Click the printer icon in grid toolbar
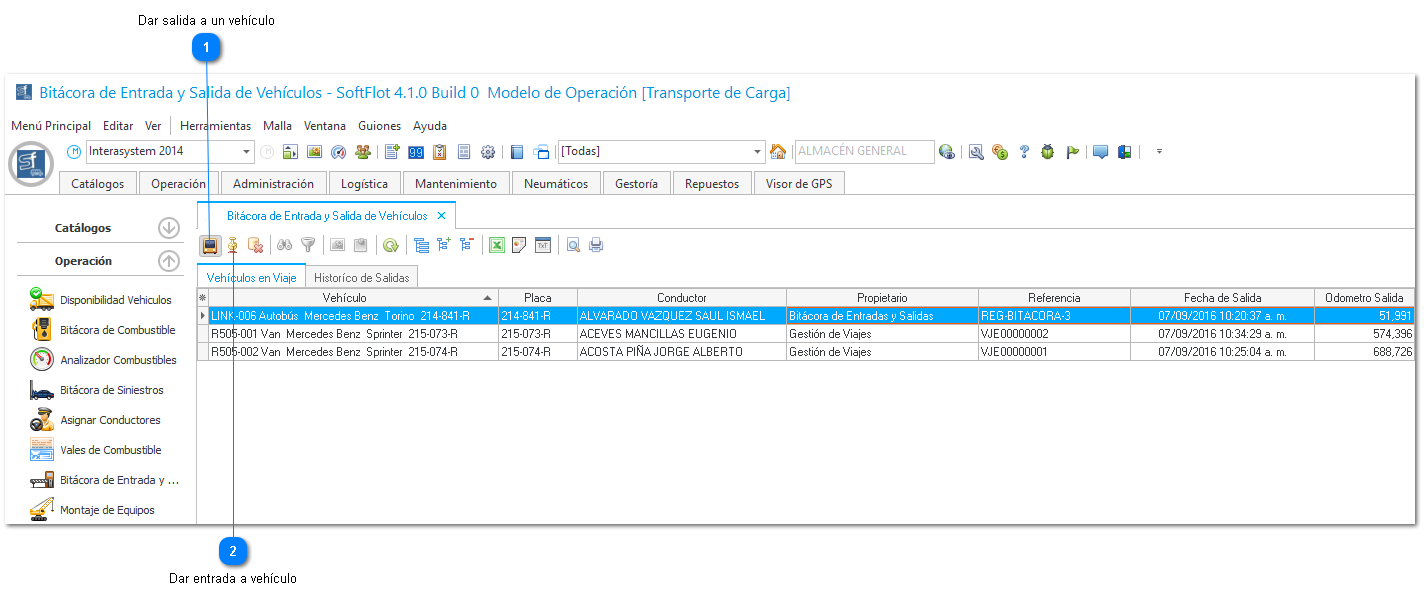Screen dimensions: 1424x602 (596, 245)
